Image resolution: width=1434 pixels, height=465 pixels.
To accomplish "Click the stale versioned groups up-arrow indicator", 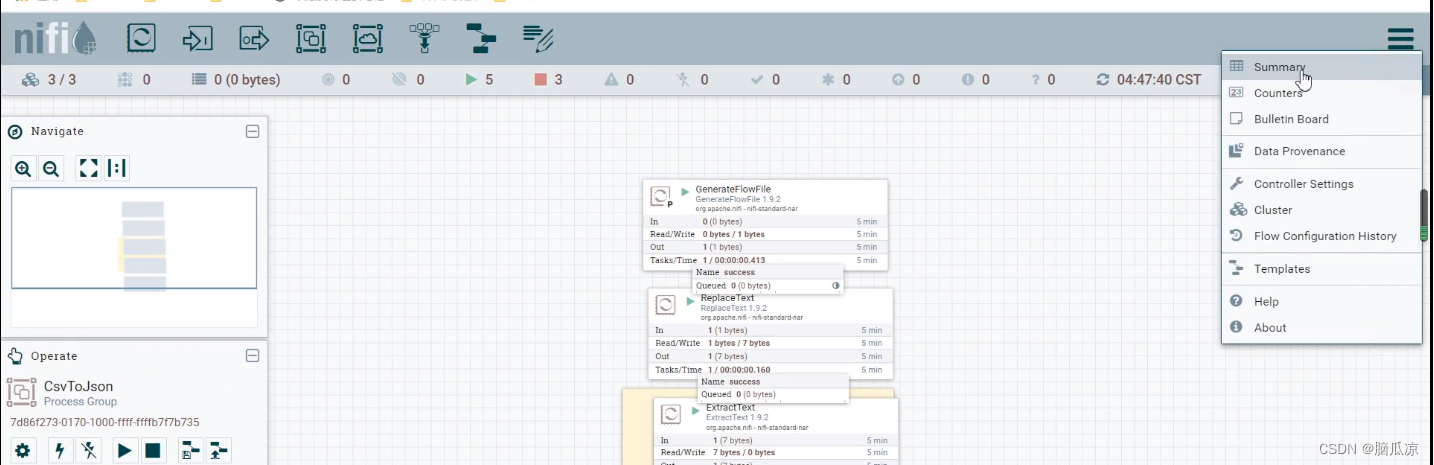I will point(905,80).
